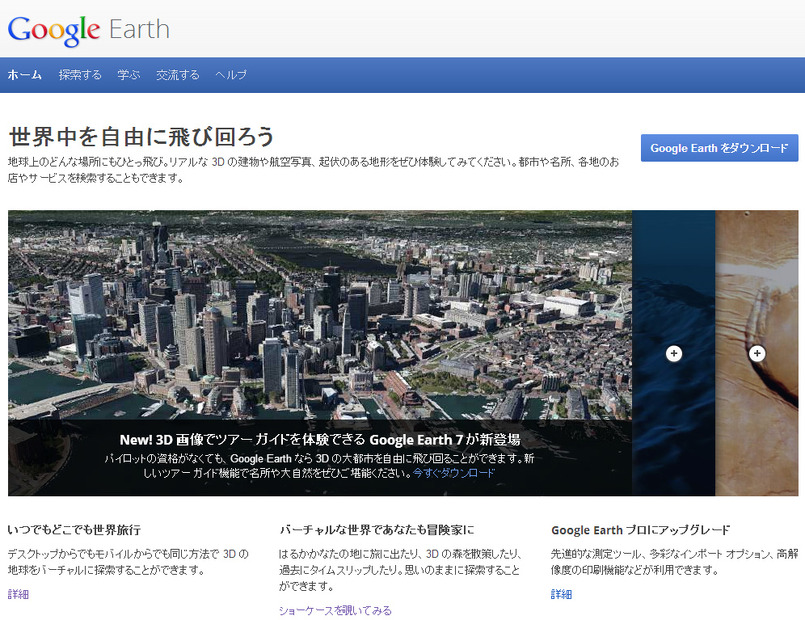Follow the 今すぐダウンロード link in banner
This screenshot has height=620, width=805.
coord(454,473)
